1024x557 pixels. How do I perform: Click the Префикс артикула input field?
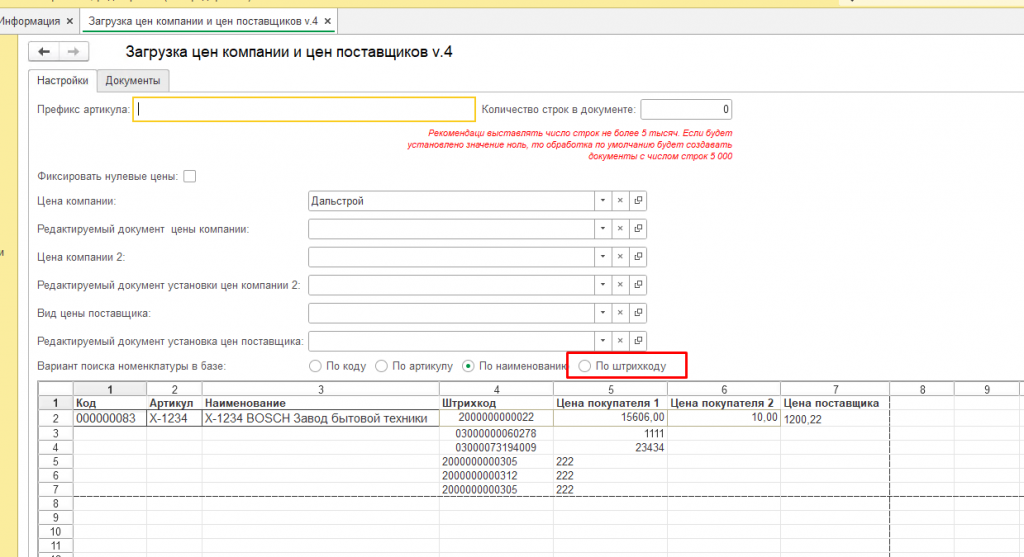304,109
